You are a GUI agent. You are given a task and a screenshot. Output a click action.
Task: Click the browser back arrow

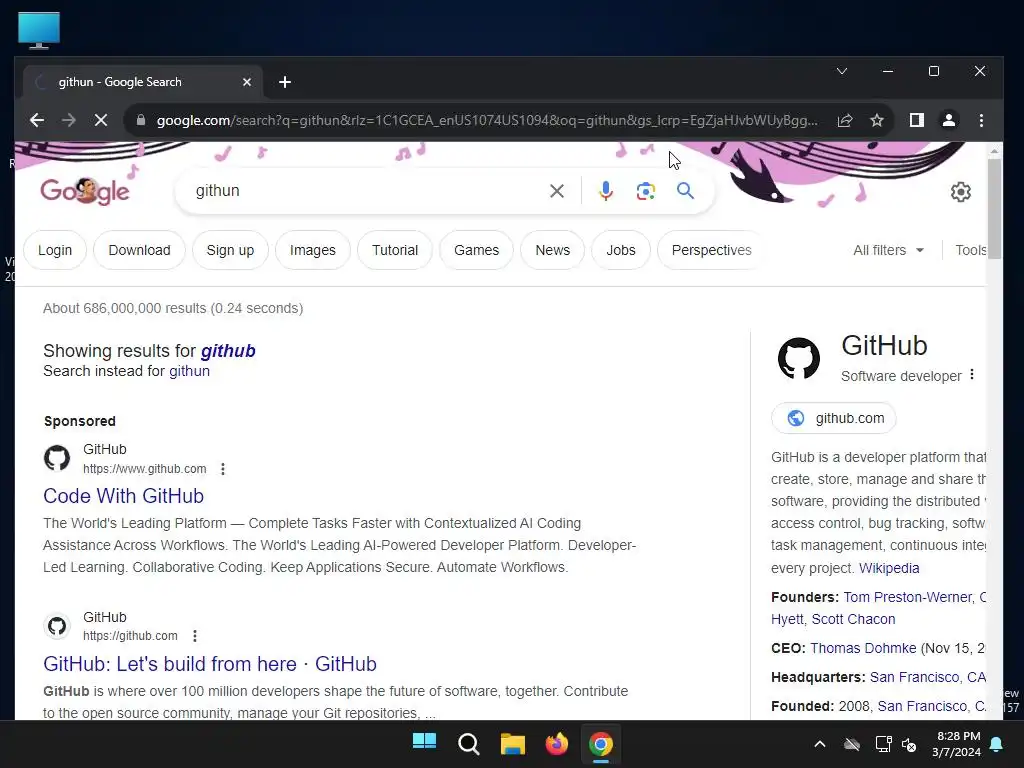click(37, 120)
